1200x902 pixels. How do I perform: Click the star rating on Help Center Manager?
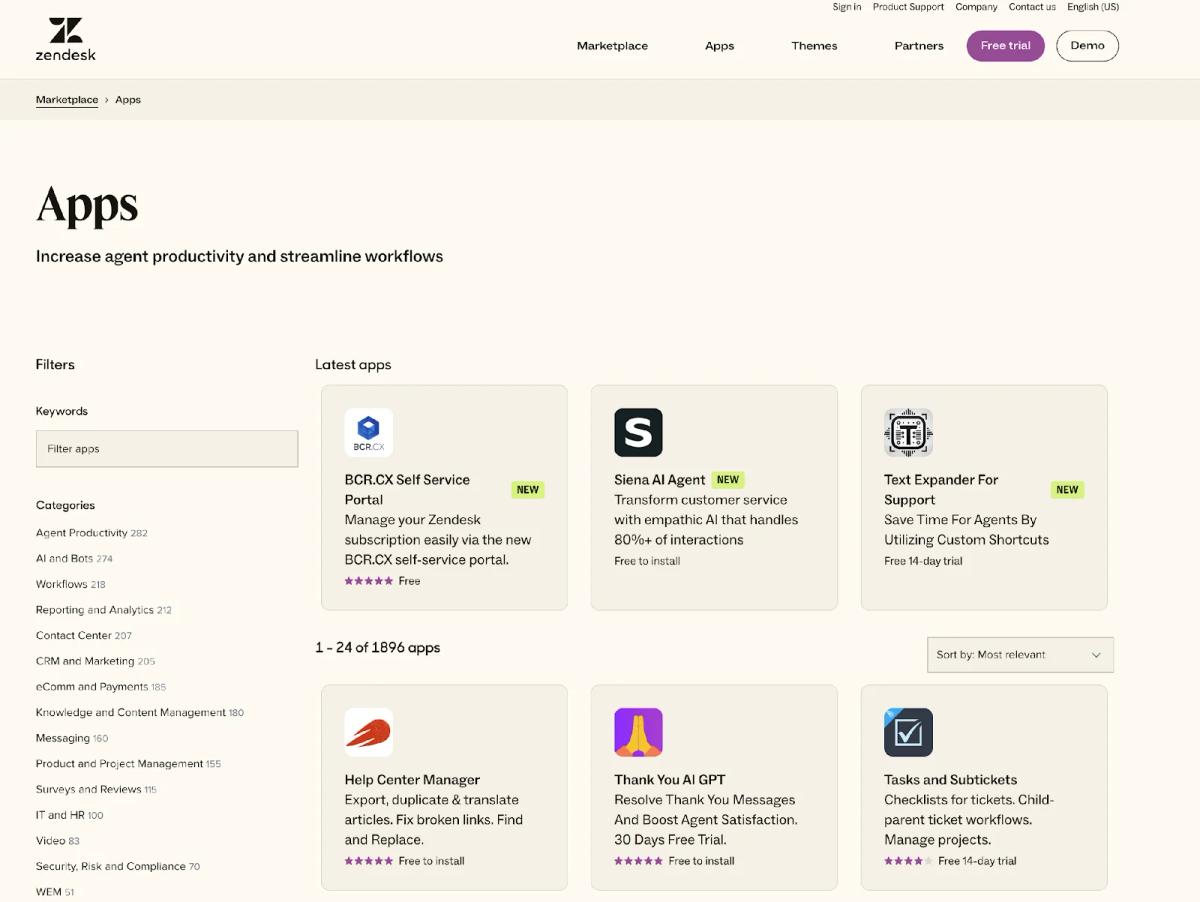click(369, 861)
